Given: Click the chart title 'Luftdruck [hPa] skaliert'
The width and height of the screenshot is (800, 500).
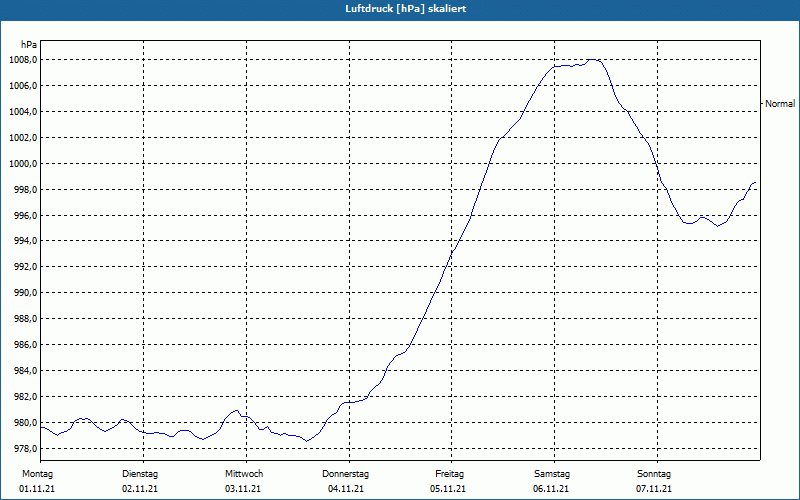Looking at the screenshot, I should point(405,9).
